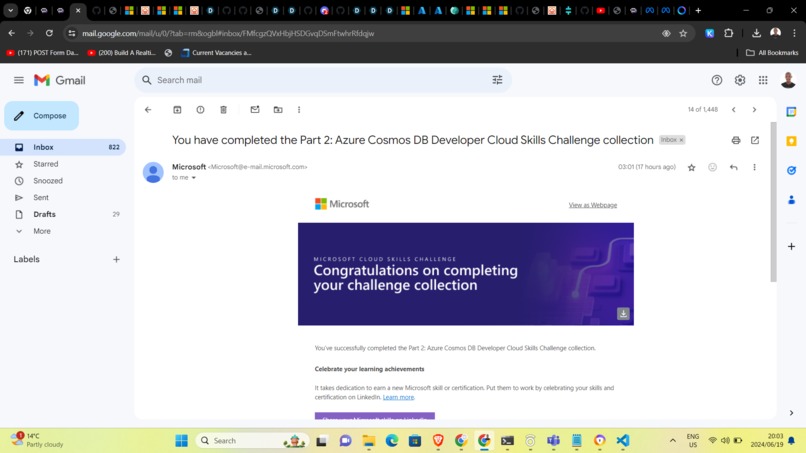Open Google Calendar side panel
806x453 pixels.
click(x=791, y=112)
